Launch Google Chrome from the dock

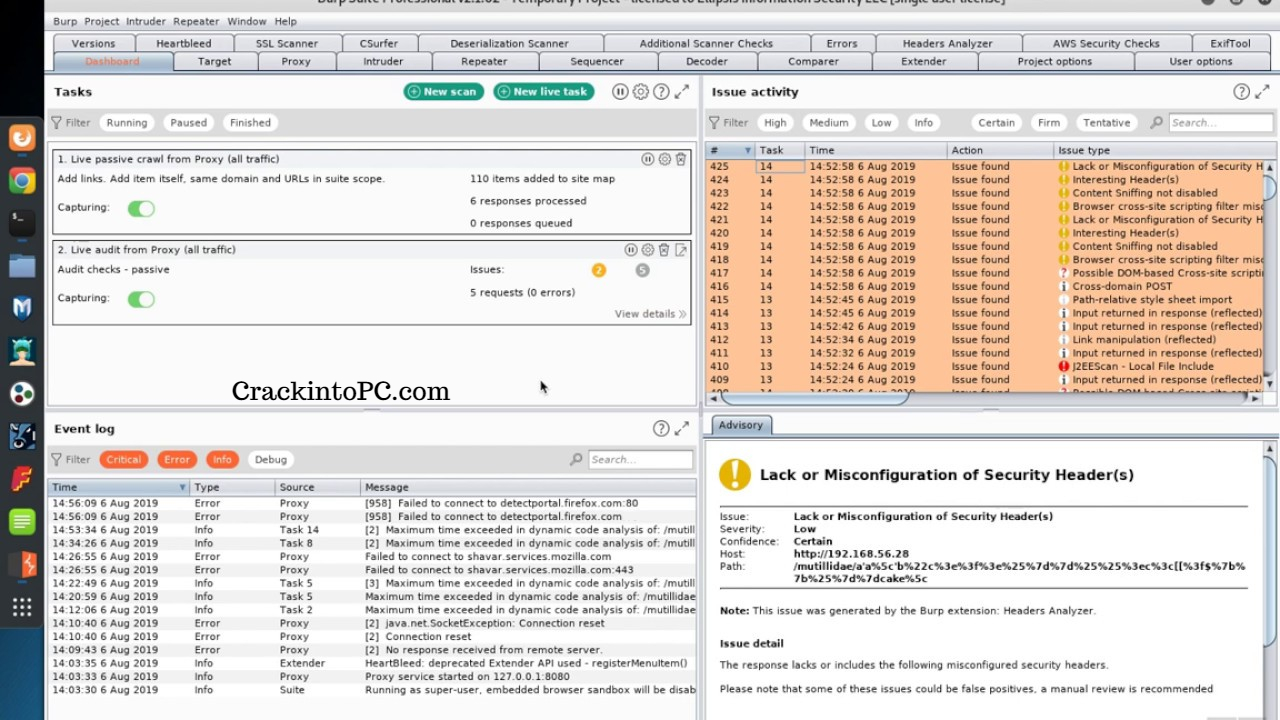tap(22, 181)
